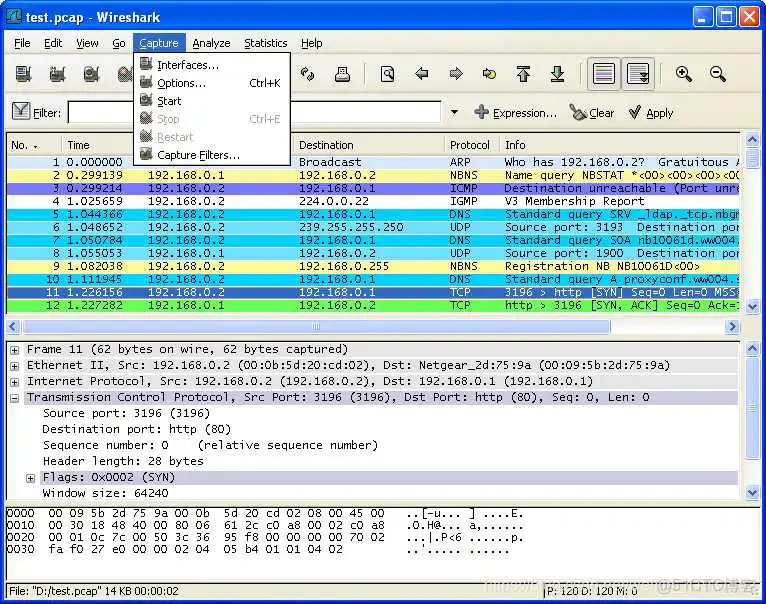Click the packet list horizontal scrollbar thumb
This screenshot has height=604, width=766.
[x=316, y=326]
